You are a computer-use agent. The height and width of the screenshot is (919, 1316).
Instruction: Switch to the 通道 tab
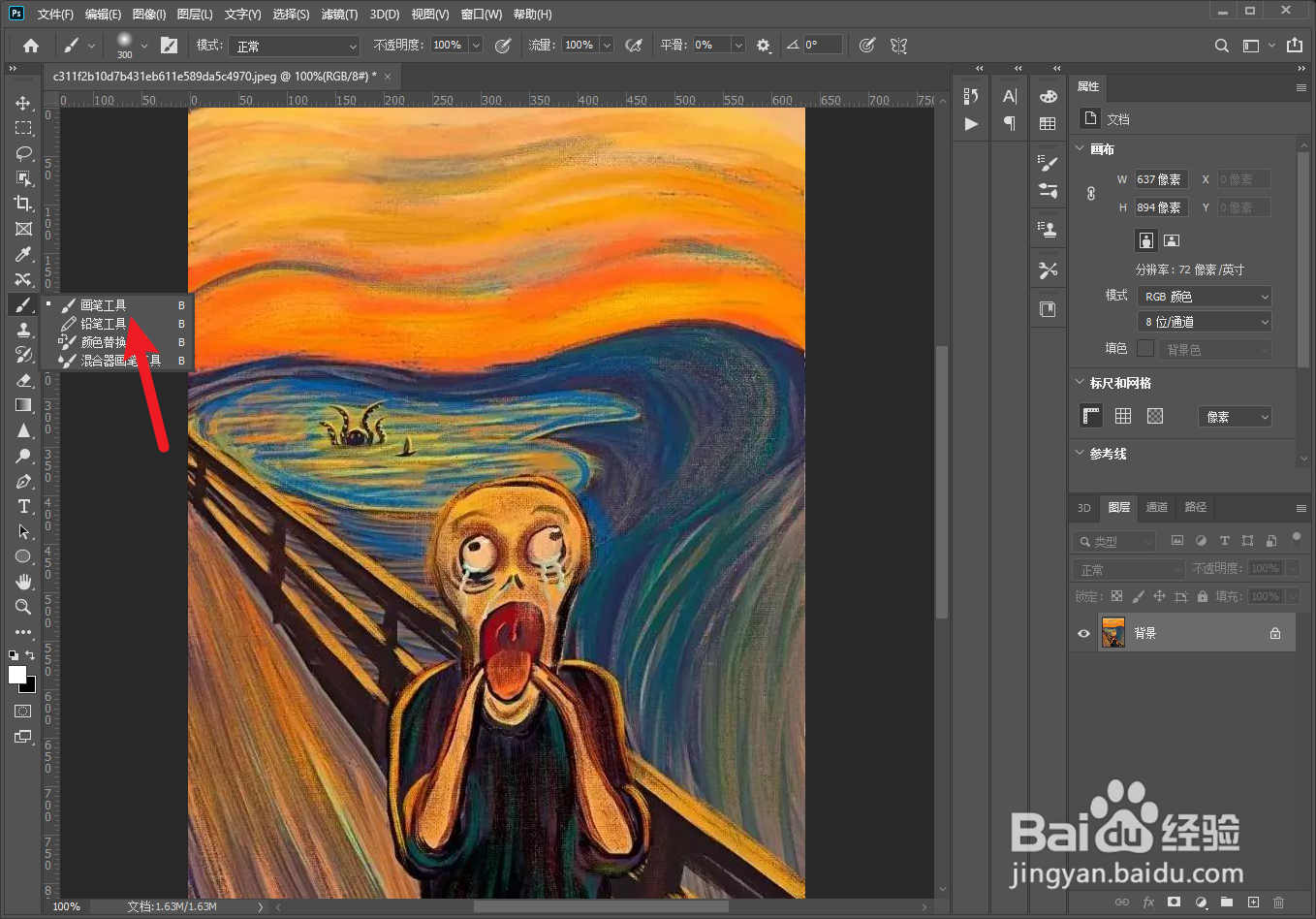coord(1157,507)
